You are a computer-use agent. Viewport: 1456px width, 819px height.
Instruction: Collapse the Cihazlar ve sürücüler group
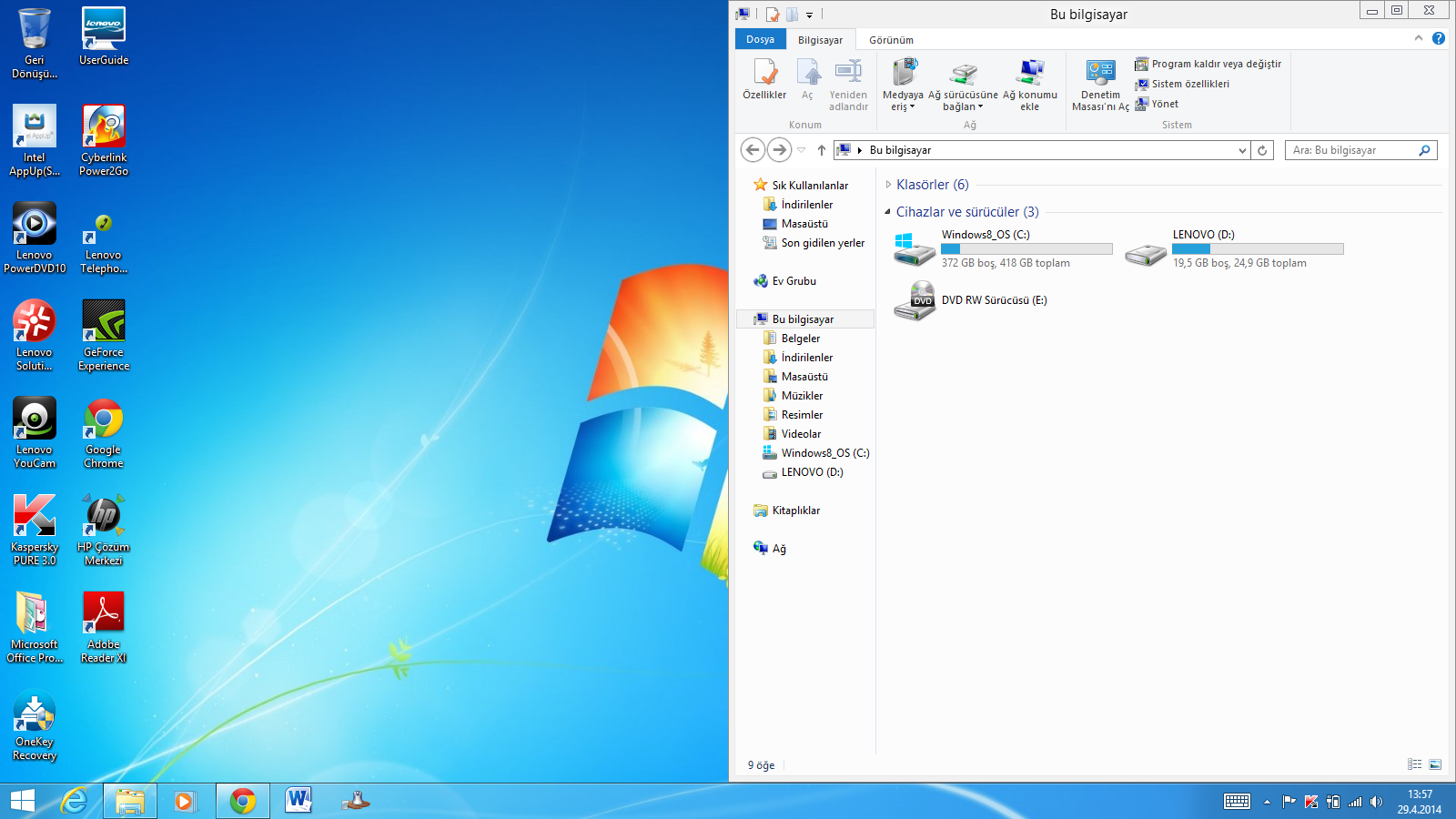pyautogui.click(x=887, y=212)
